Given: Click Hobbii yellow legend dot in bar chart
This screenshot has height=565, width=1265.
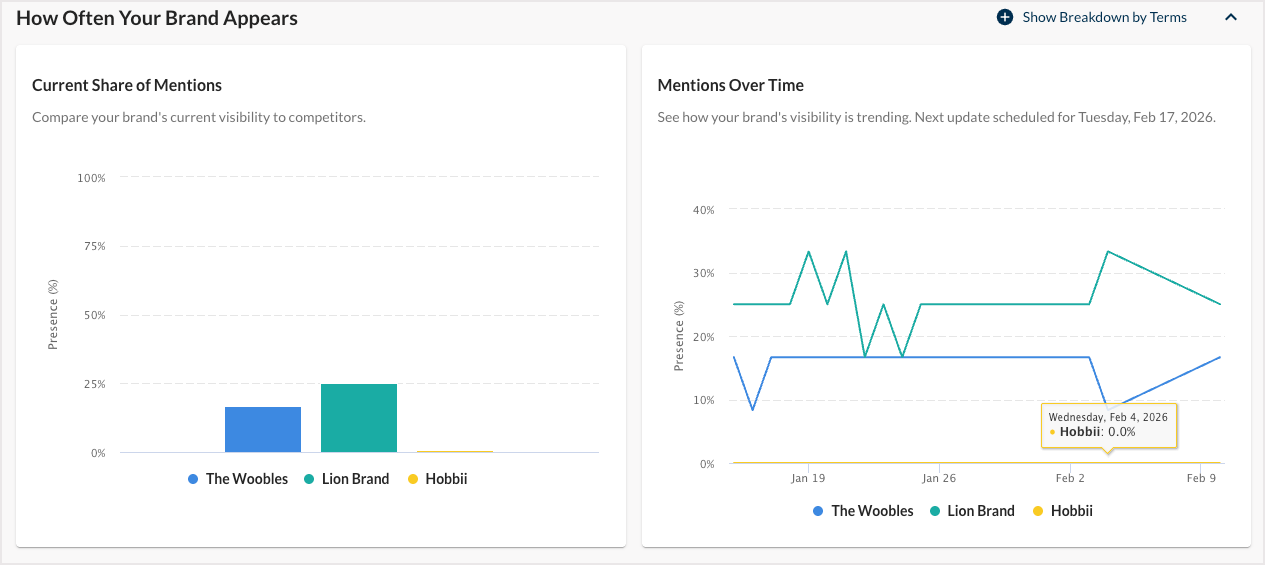Looking at the screenshot, I should (412, 480).
